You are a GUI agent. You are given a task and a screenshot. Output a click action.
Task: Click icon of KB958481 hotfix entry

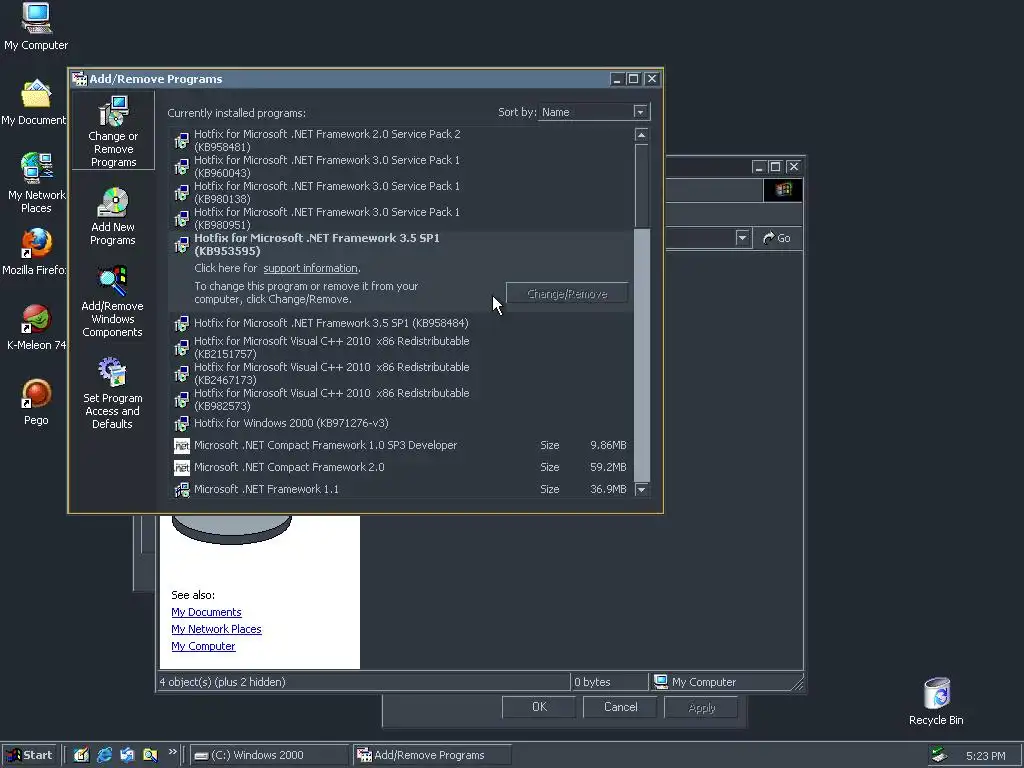click(182, 140)
